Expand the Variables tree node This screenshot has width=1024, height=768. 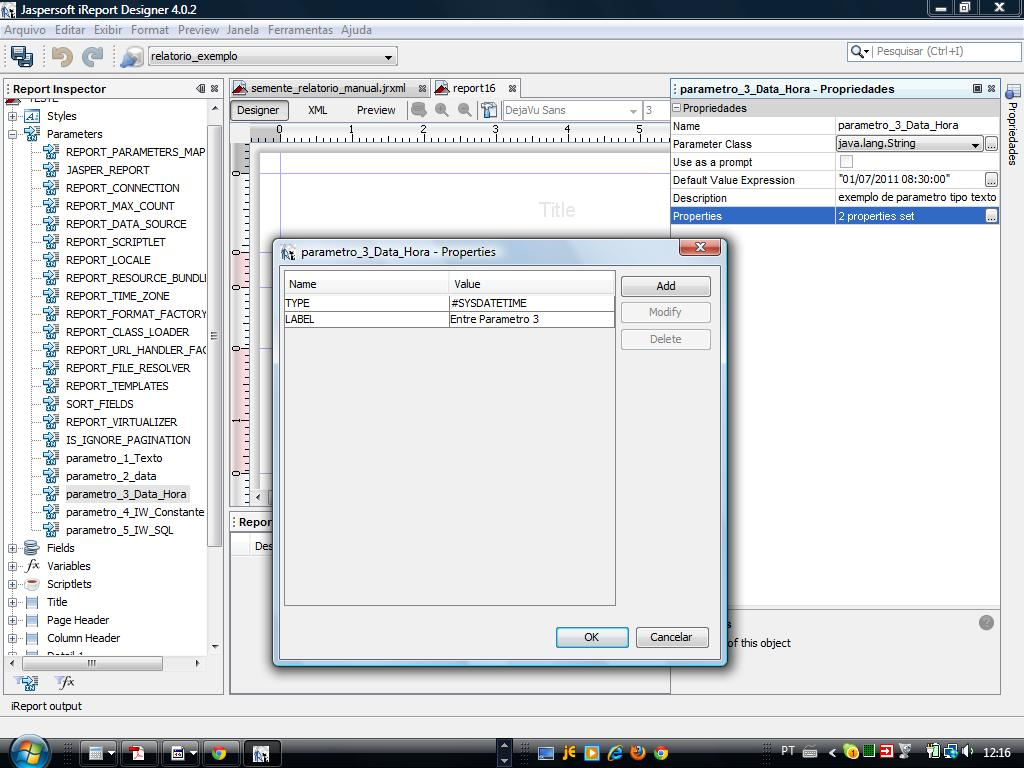[x=12, y=566]
